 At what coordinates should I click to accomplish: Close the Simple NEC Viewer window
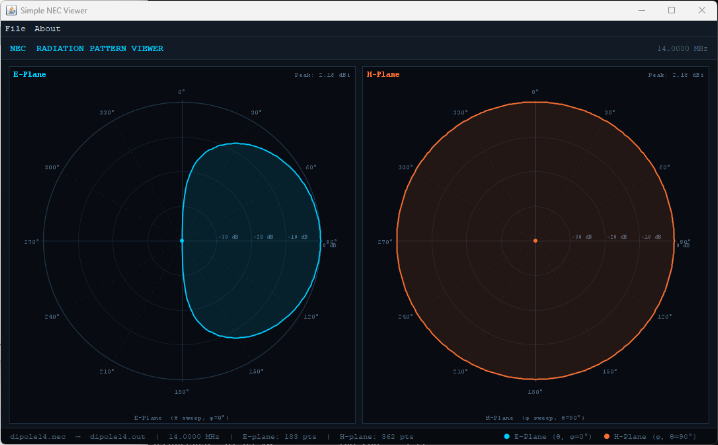pos(702,10)
